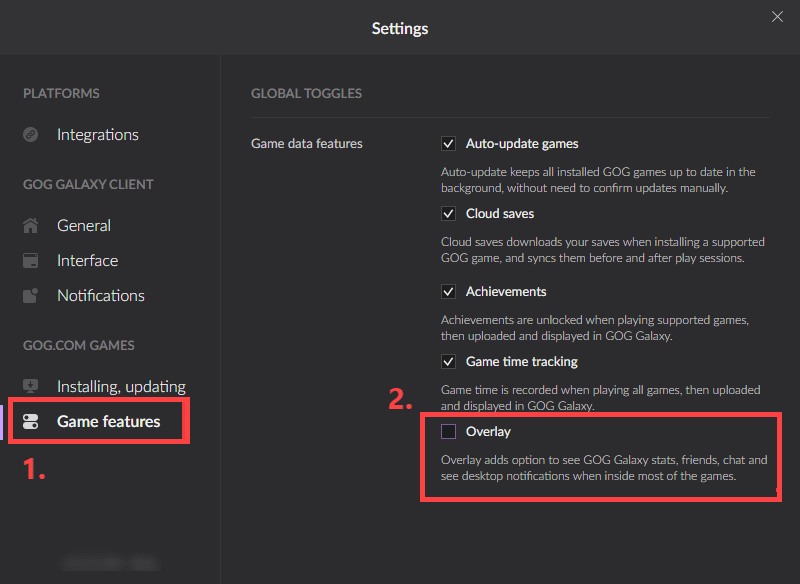
Task: Click the Overlay label text
Action: coord(488,431)
